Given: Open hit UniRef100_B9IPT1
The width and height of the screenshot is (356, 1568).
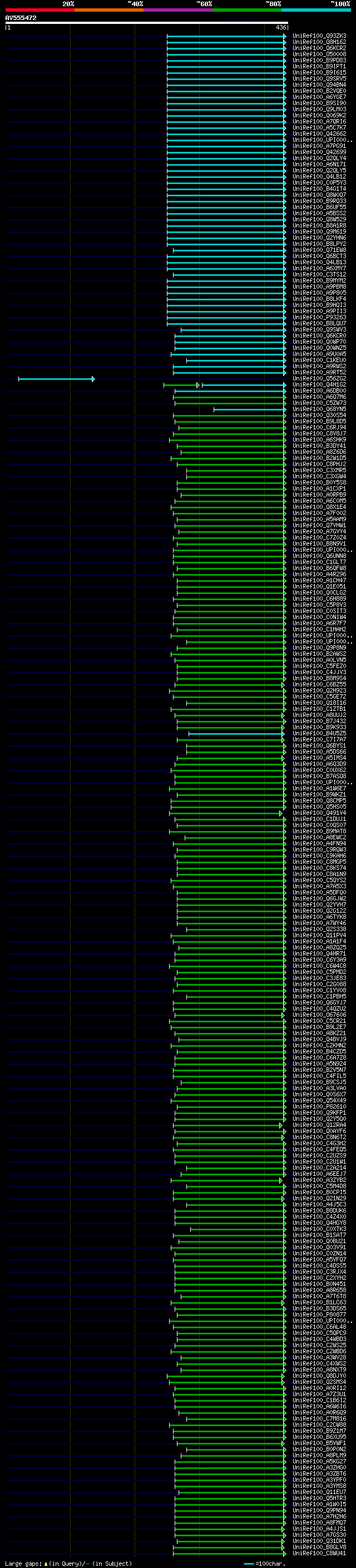Looking at the screenshot, I should click(x=319, y=66).
